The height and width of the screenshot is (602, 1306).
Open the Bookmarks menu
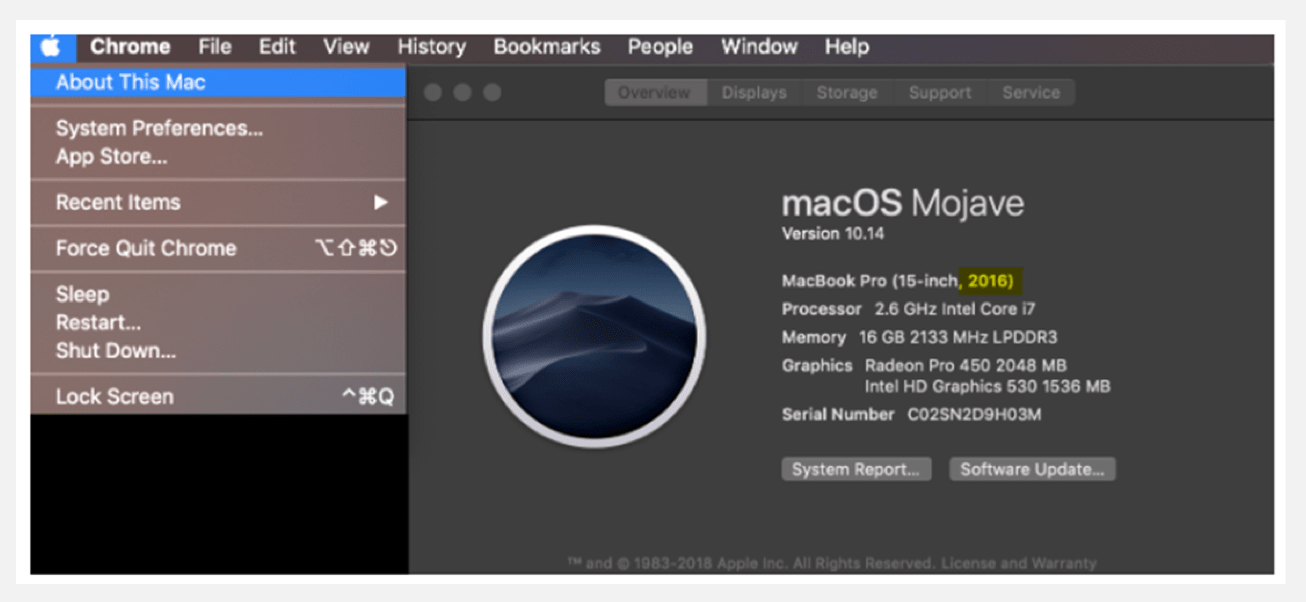pos(547,46)
